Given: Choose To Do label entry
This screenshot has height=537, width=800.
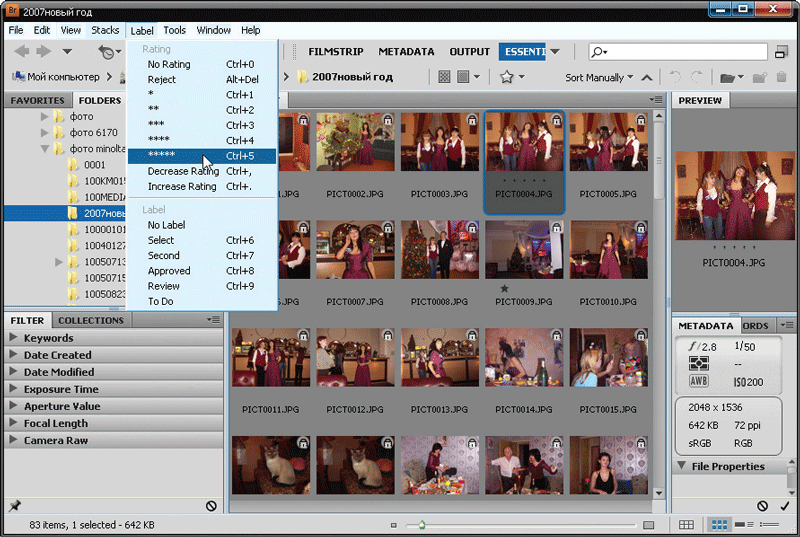Looking at the screenshot, I should [202, 301].
